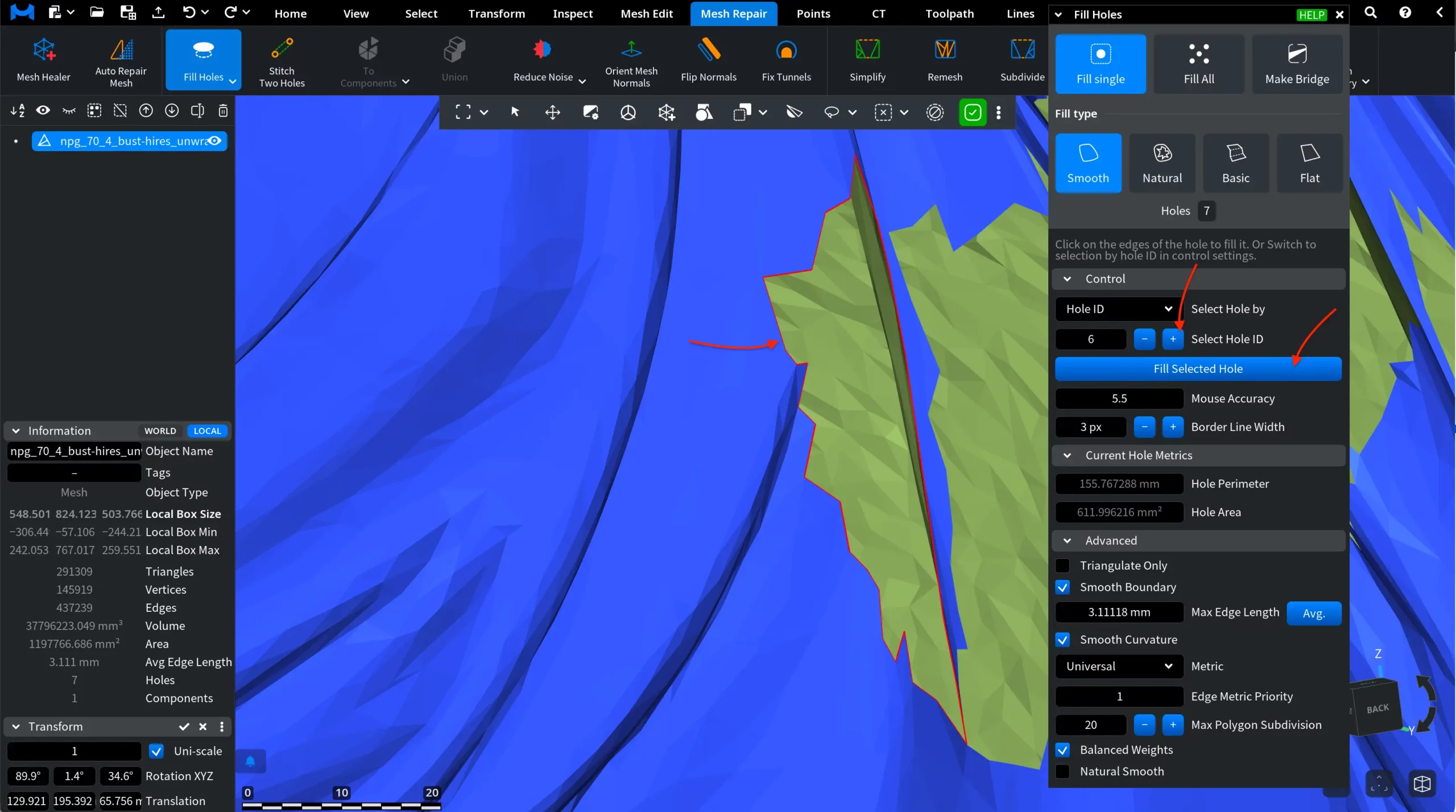Click the Fill All button
Screen dimensions: 1456x812
click(x=1198, y=64)
